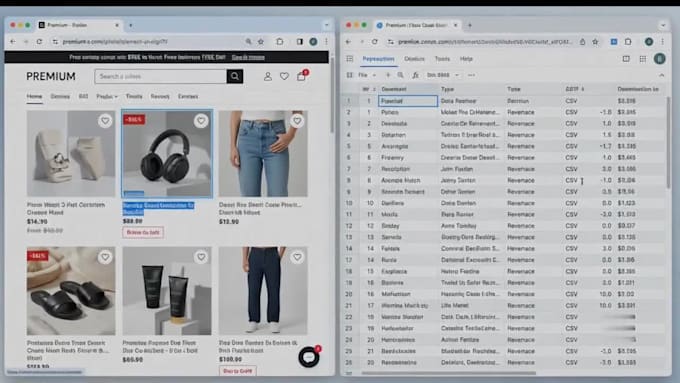Open spreadsheet app hamburger menu icon
Image resolution: width=680 pixels, height=383 pixels.
[x=350, y=59]
